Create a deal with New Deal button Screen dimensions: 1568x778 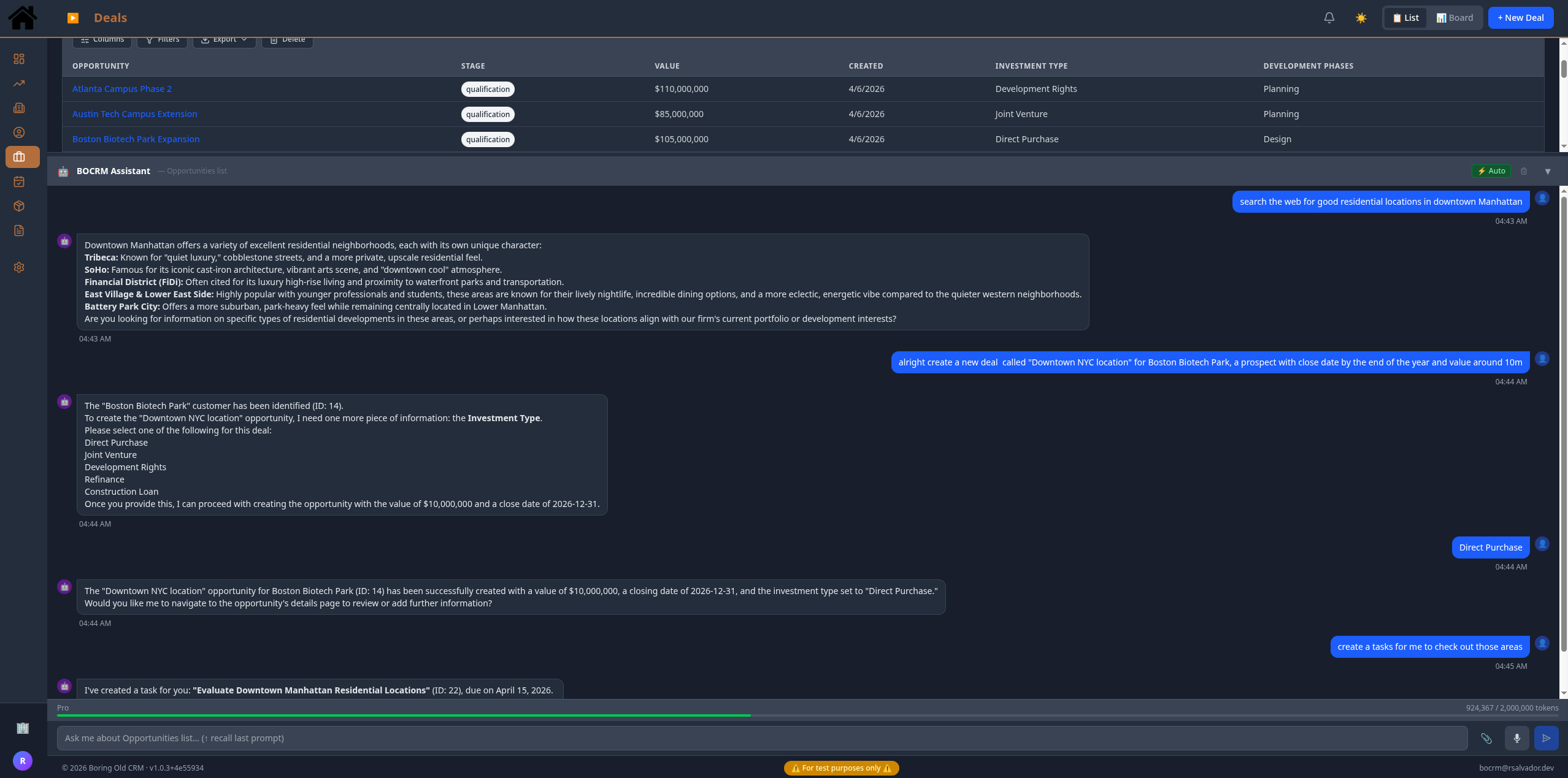tap(1521, 17)
